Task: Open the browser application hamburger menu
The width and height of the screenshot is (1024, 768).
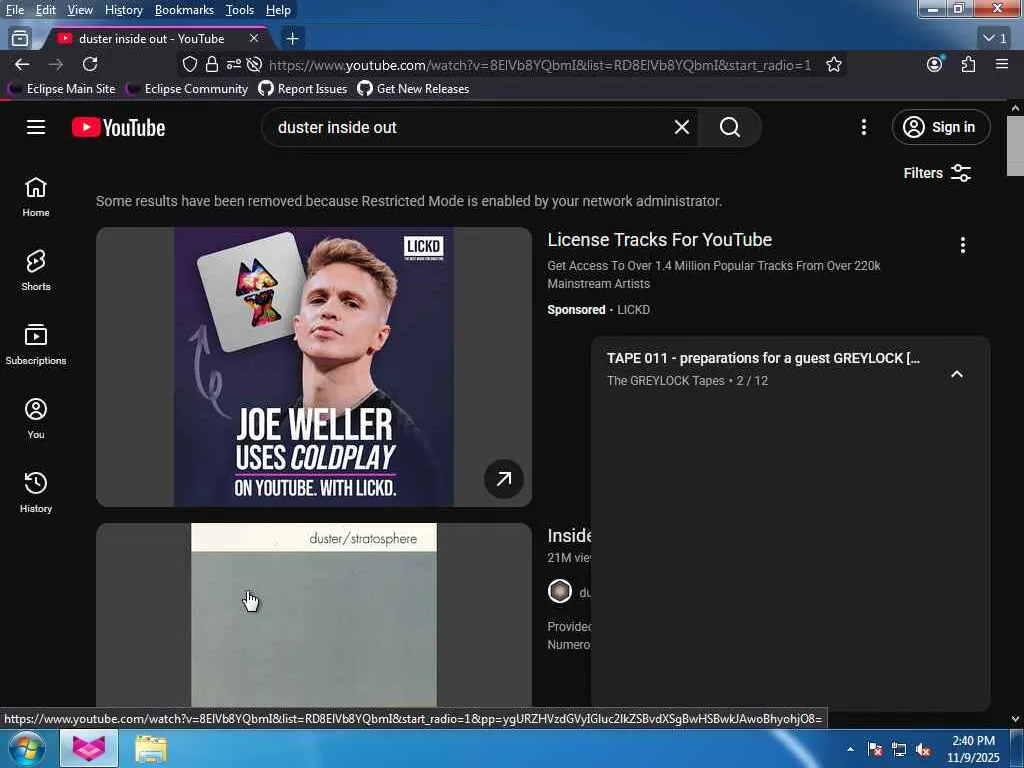Action: tap(1002, 64)
